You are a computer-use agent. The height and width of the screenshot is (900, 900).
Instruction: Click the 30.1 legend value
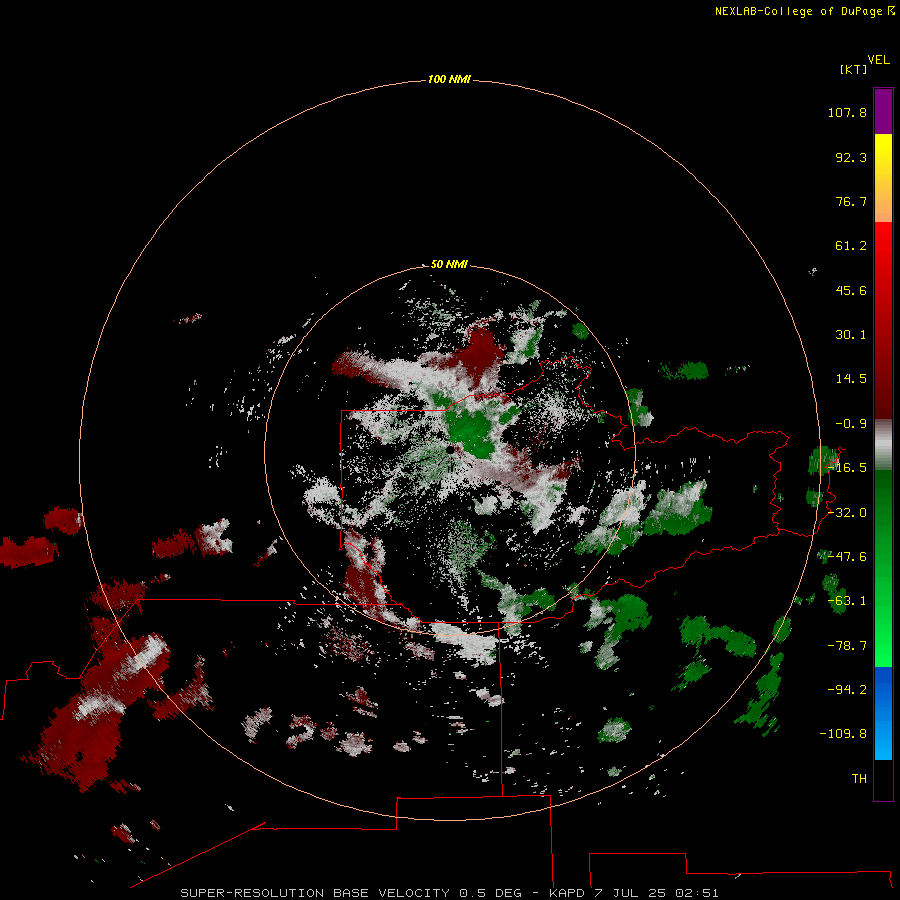(851, 335)
